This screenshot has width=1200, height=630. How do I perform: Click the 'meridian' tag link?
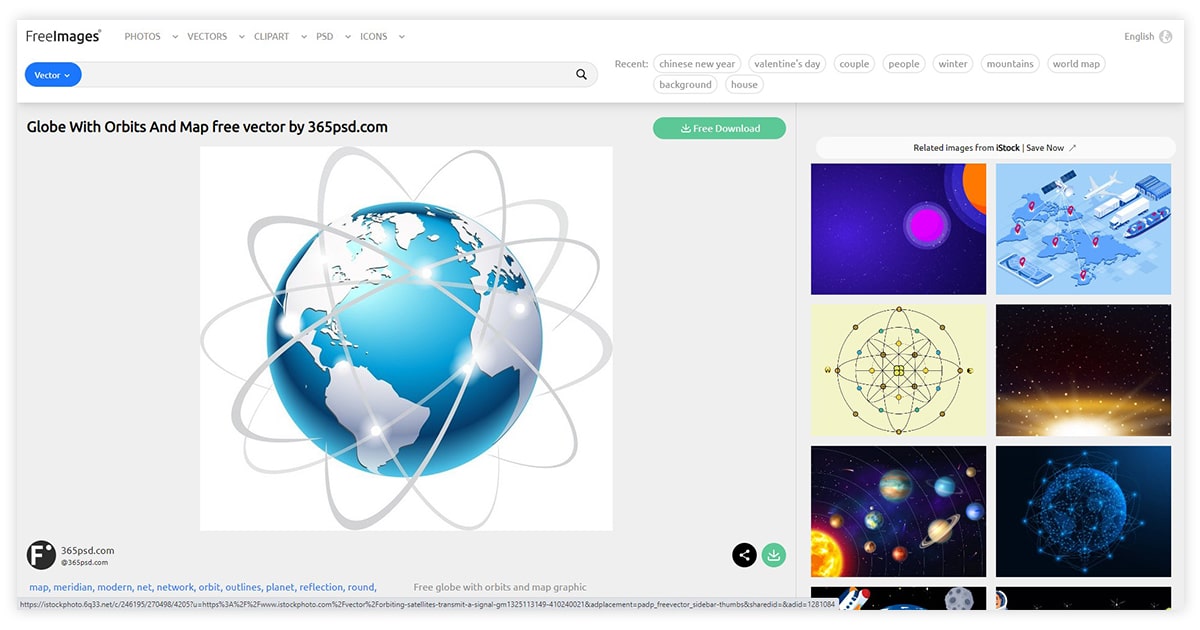coord(72,588)
